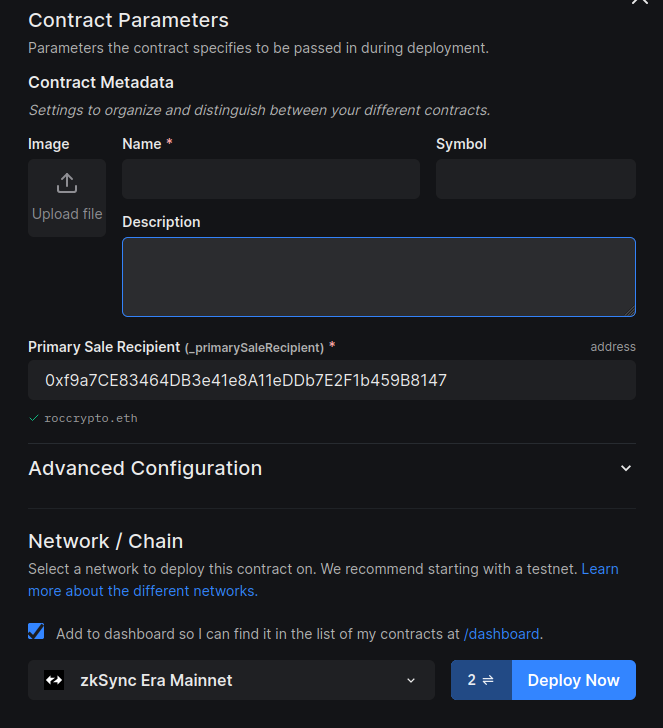Click the network dropdown chevron arrow
The width and height of the screenshot is (663, 728).
[411, 681]
